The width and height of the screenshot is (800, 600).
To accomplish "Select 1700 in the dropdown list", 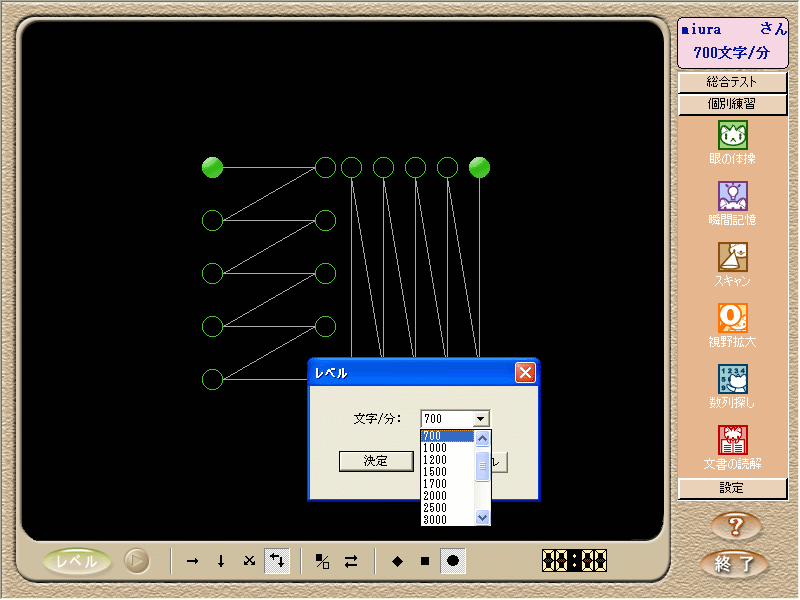I will [x=447, y=484].
